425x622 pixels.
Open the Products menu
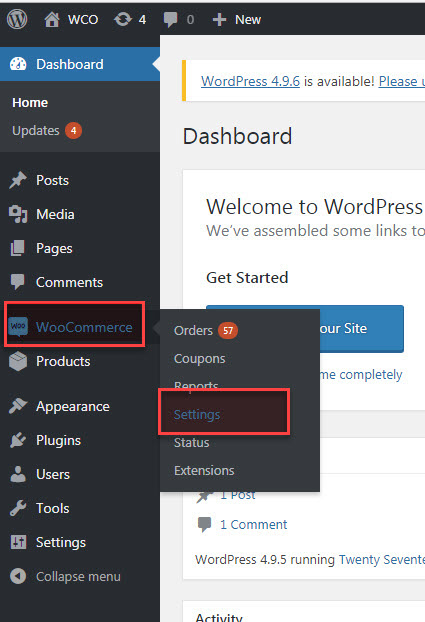[x=63, y=361]
